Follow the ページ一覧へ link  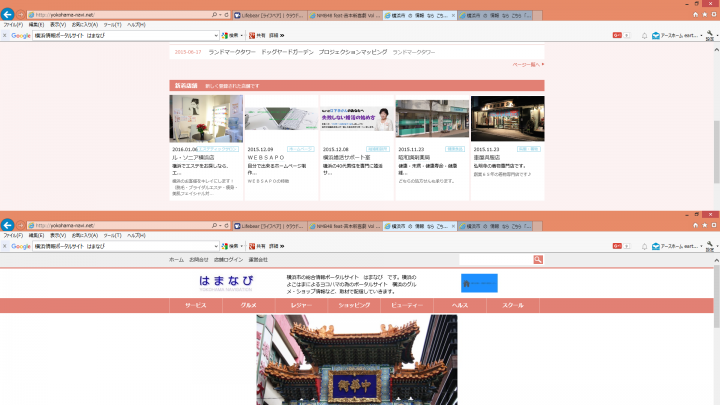pyautogui.click(x=527, y=64)
